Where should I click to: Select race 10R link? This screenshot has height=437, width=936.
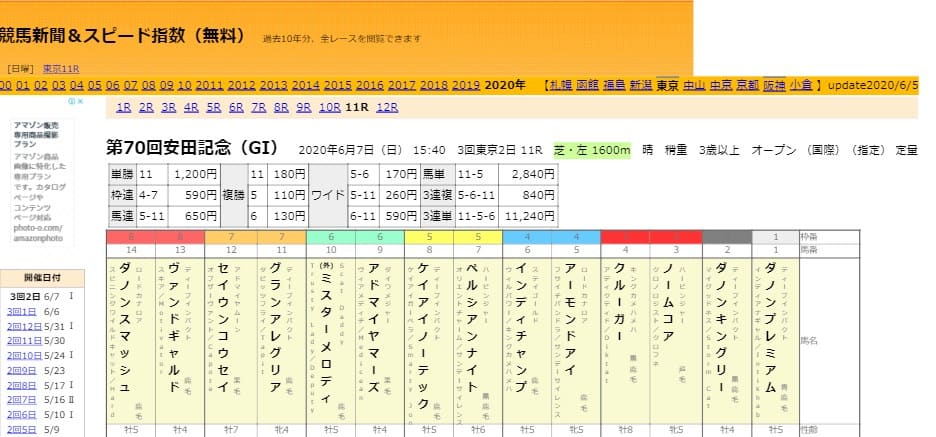pos(329,107)
